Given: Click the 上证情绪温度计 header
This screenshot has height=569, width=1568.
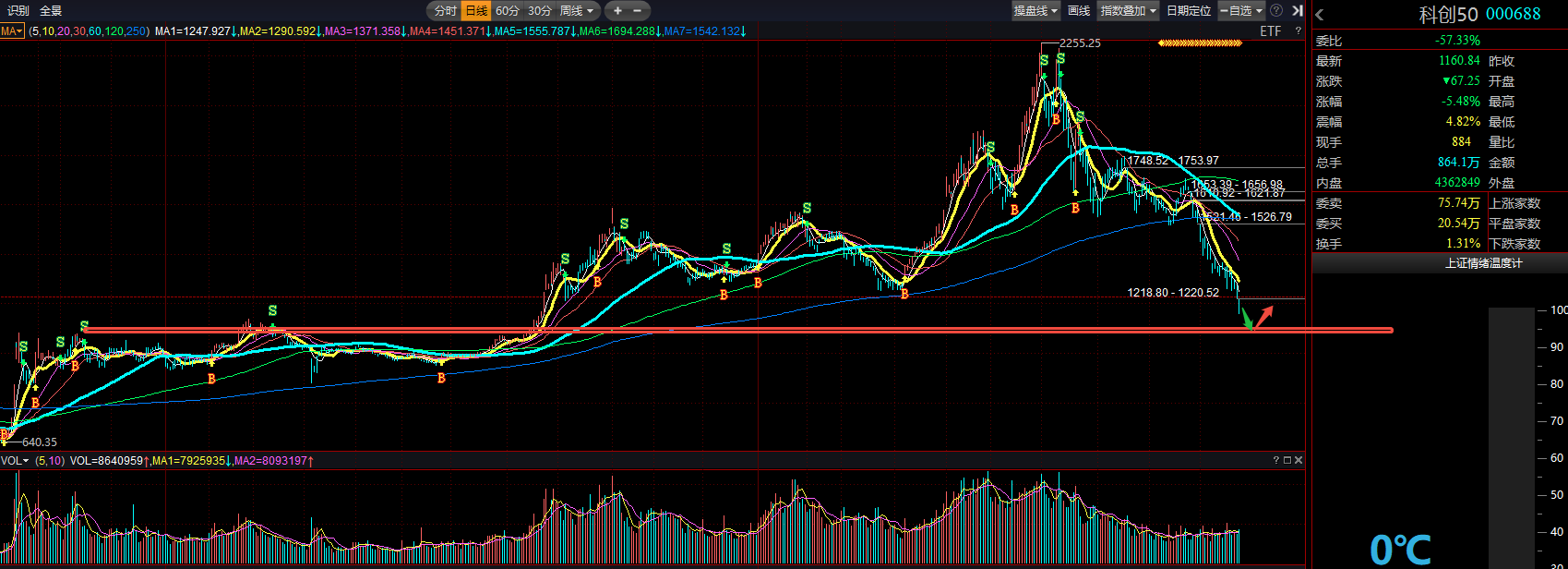Looking at the screenshot, I should tap(1484, 263).
